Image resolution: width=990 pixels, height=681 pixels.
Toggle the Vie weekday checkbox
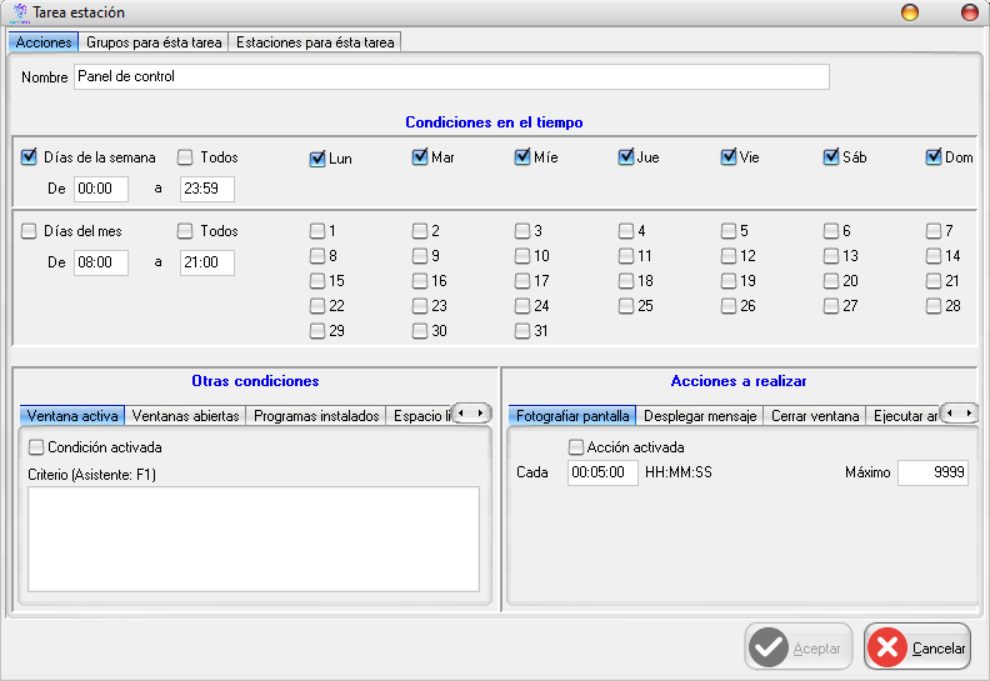point(728,157)
